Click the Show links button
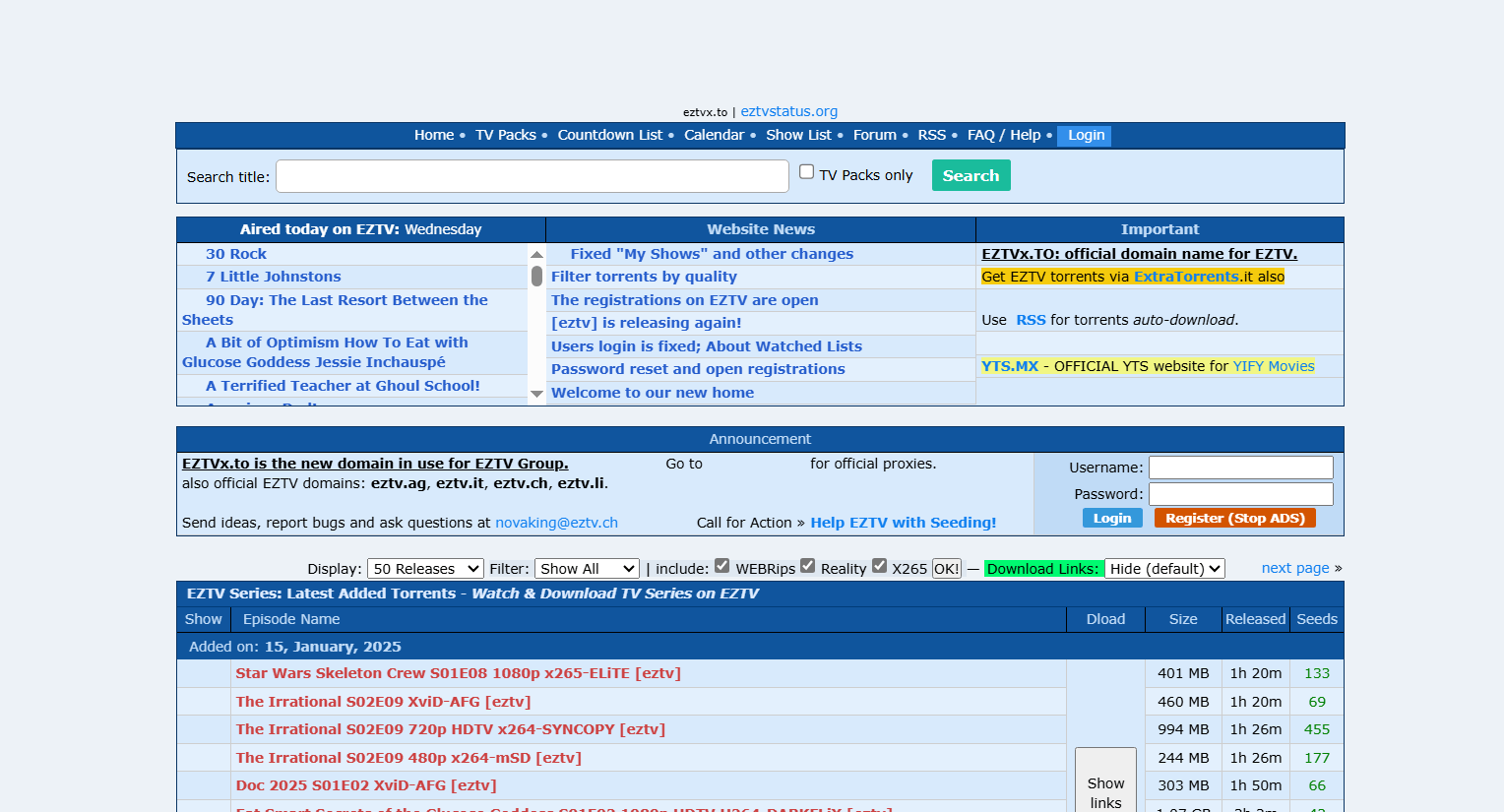The image size is (1504, 812). coord(1105,781)
